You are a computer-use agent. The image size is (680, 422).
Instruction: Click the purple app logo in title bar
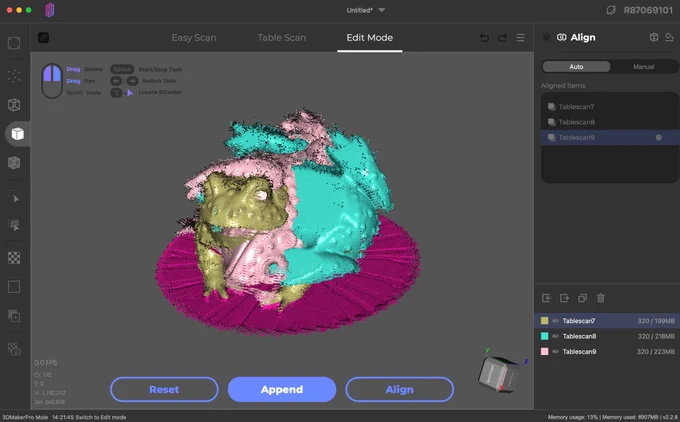[50, 10]
